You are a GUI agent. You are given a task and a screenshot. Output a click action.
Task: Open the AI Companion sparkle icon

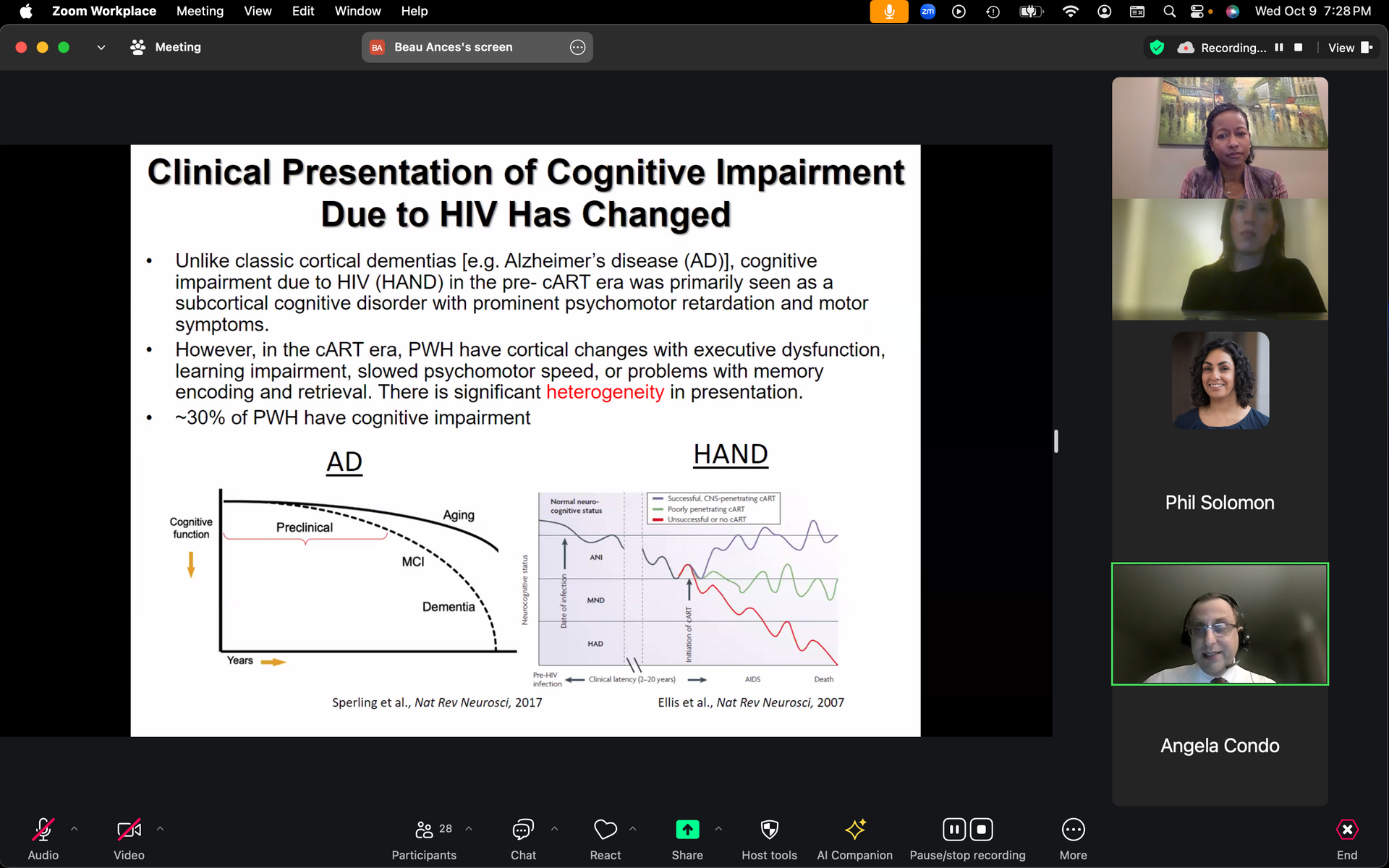tap(854, 830)
